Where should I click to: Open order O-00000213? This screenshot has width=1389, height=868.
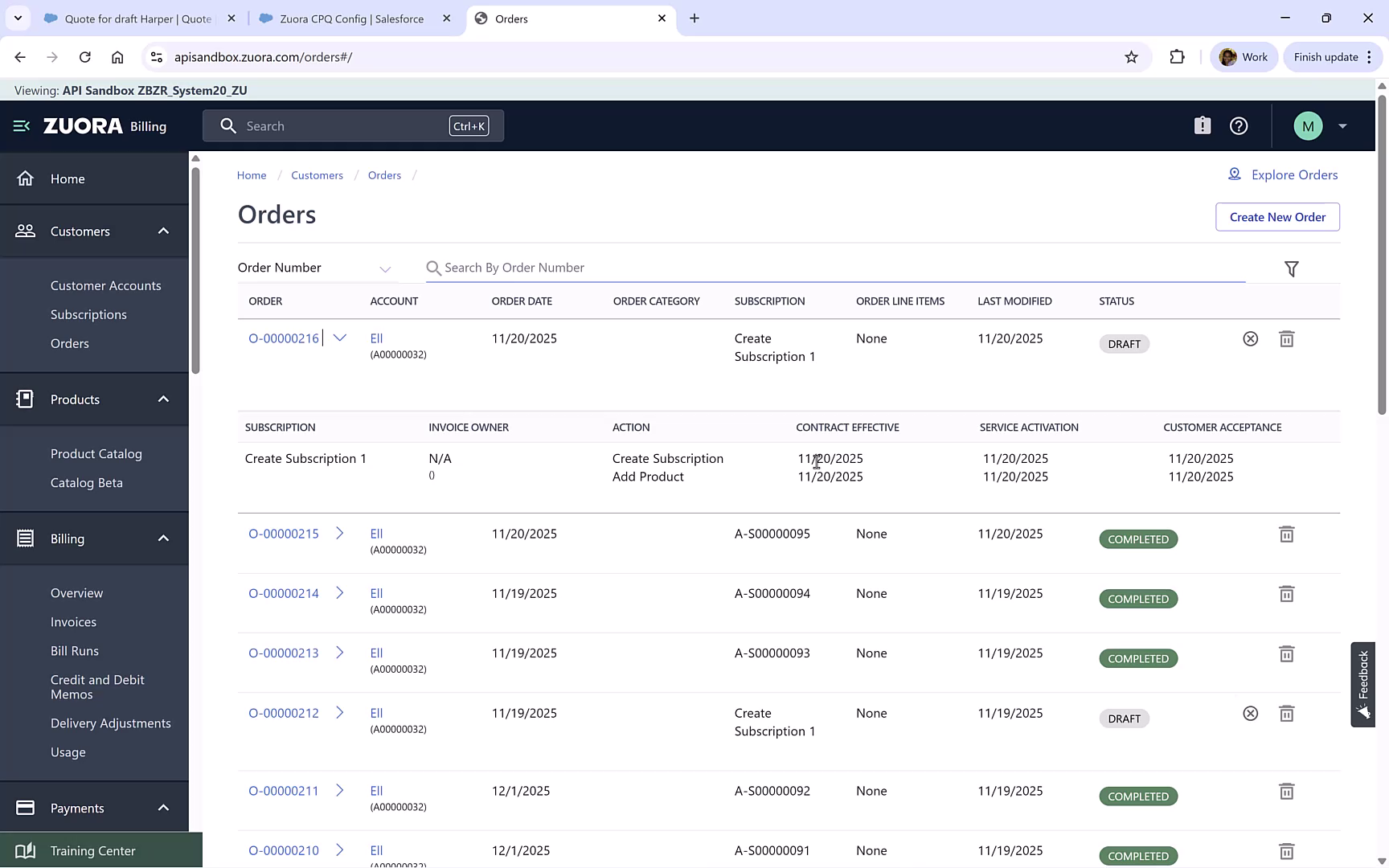tap(283, 653)
